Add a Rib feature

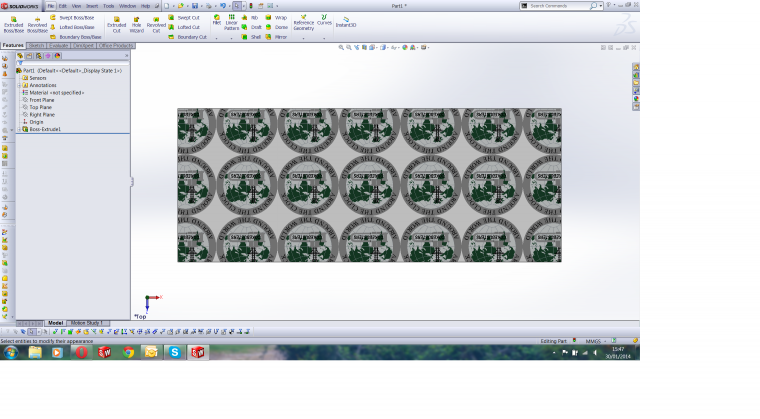[x=251, y=17]
